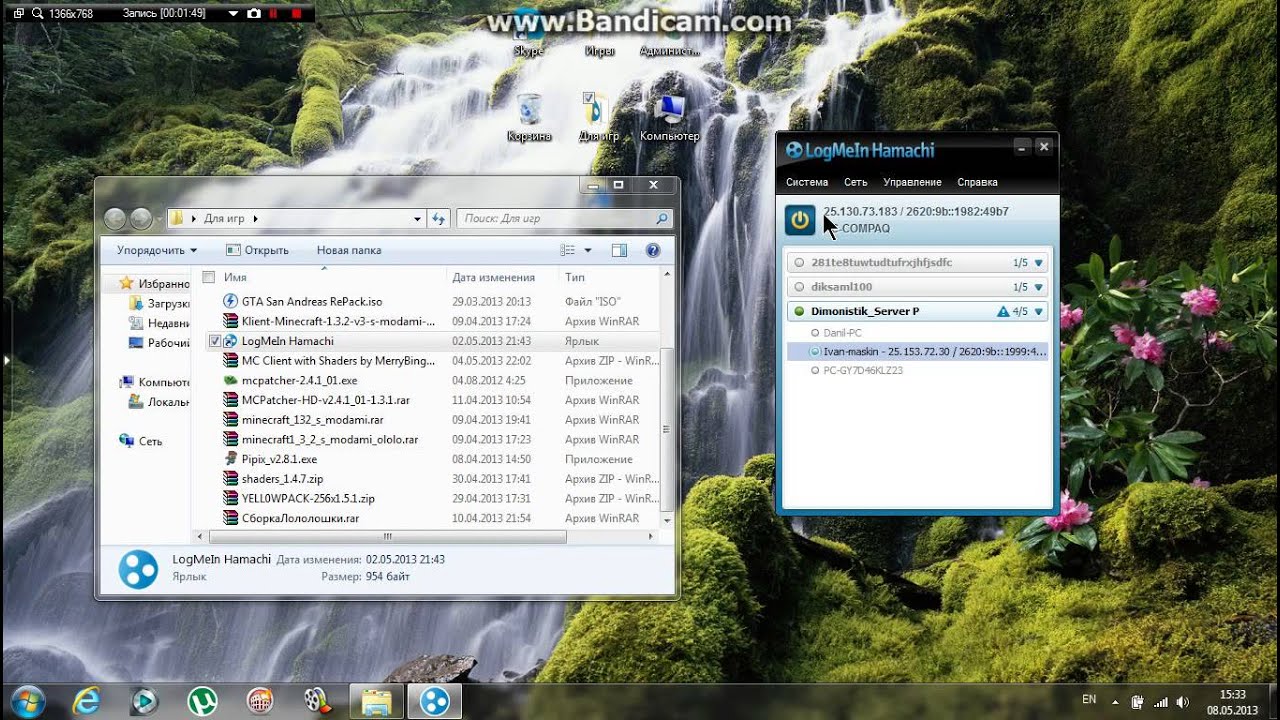This screenshot has width=1280, height=720.
Task: Collapse the Dimonistik_Server P network arrow
Action: [1039, 312]
